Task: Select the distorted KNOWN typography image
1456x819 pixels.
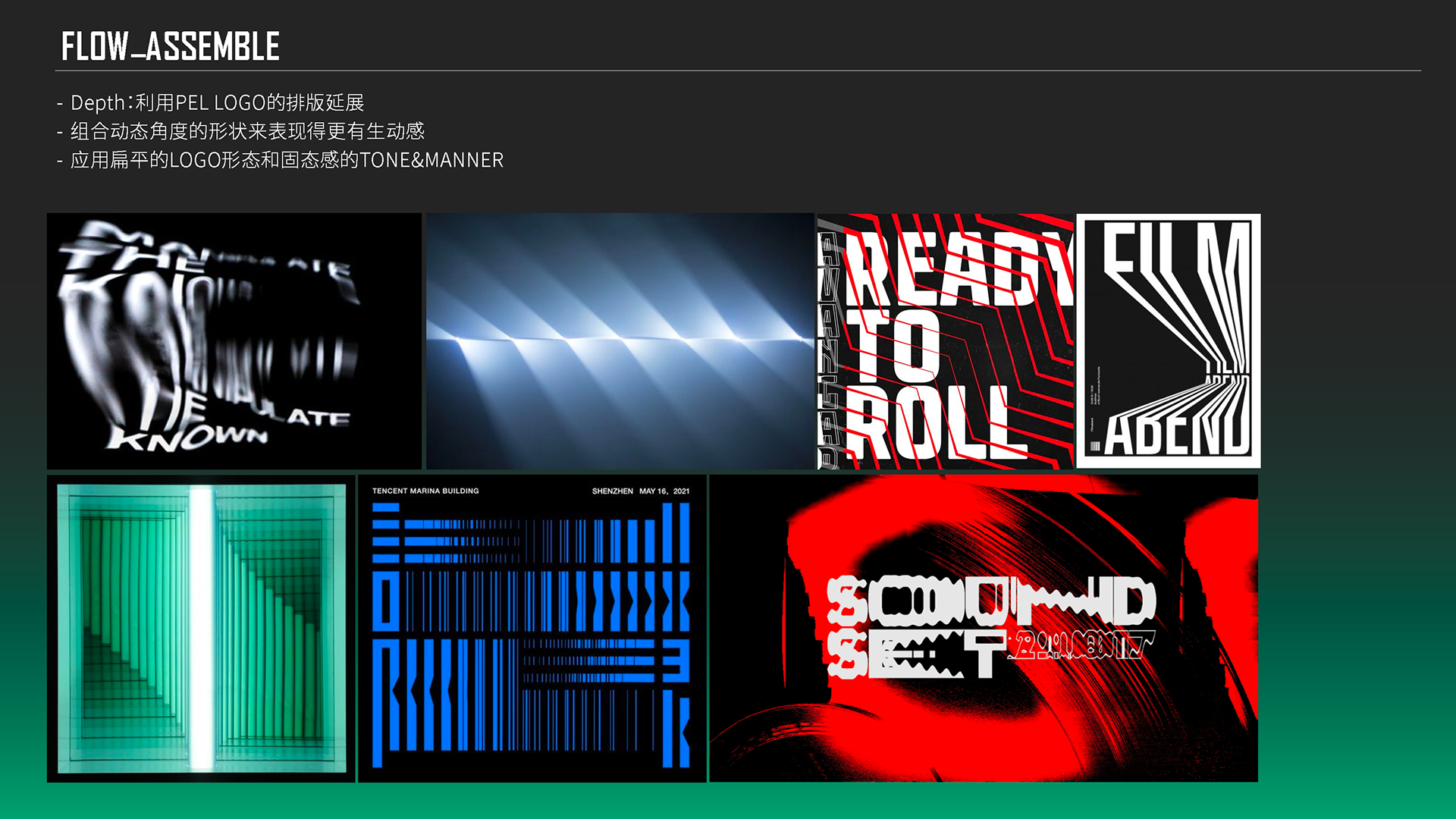Action: click(x=234, y=341)
